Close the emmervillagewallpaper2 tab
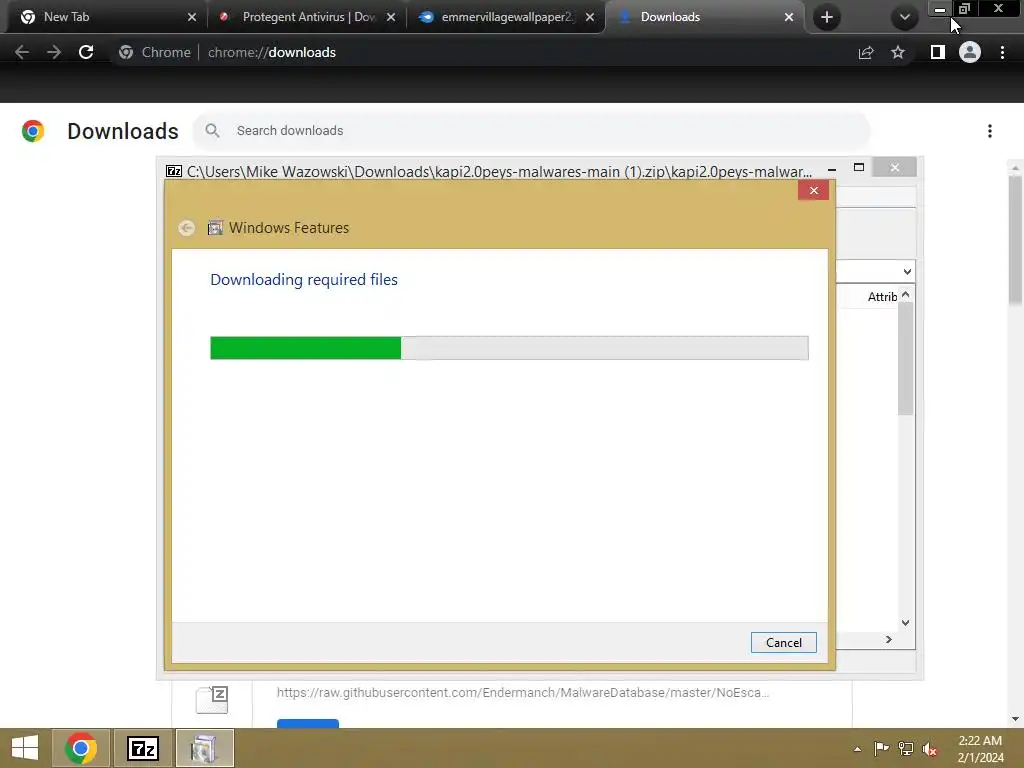This screenshot has height=768, width=1024. pos(590,17)
